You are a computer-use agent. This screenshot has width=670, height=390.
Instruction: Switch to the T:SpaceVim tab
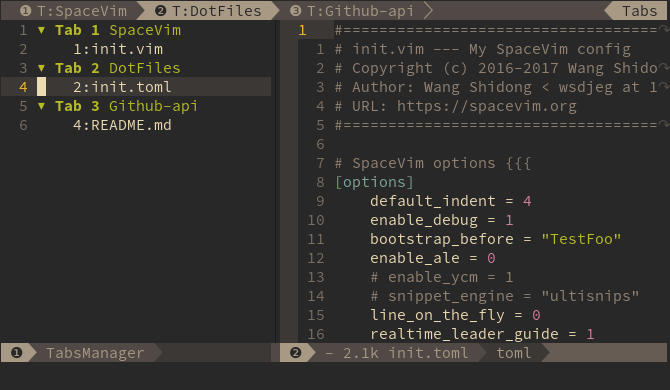(73, 11)
